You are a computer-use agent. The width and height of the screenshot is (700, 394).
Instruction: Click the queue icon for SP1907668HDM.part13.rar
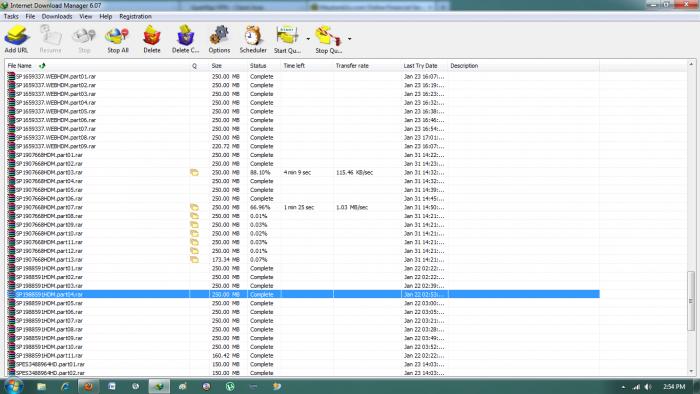pyautogui.click(x=194, y=259)
